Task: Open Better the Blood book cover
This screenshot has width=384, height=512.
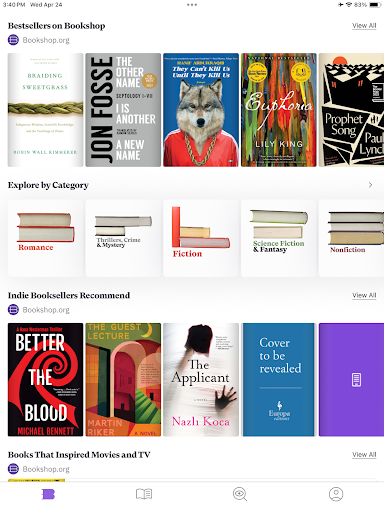Action: pos(46,380)
